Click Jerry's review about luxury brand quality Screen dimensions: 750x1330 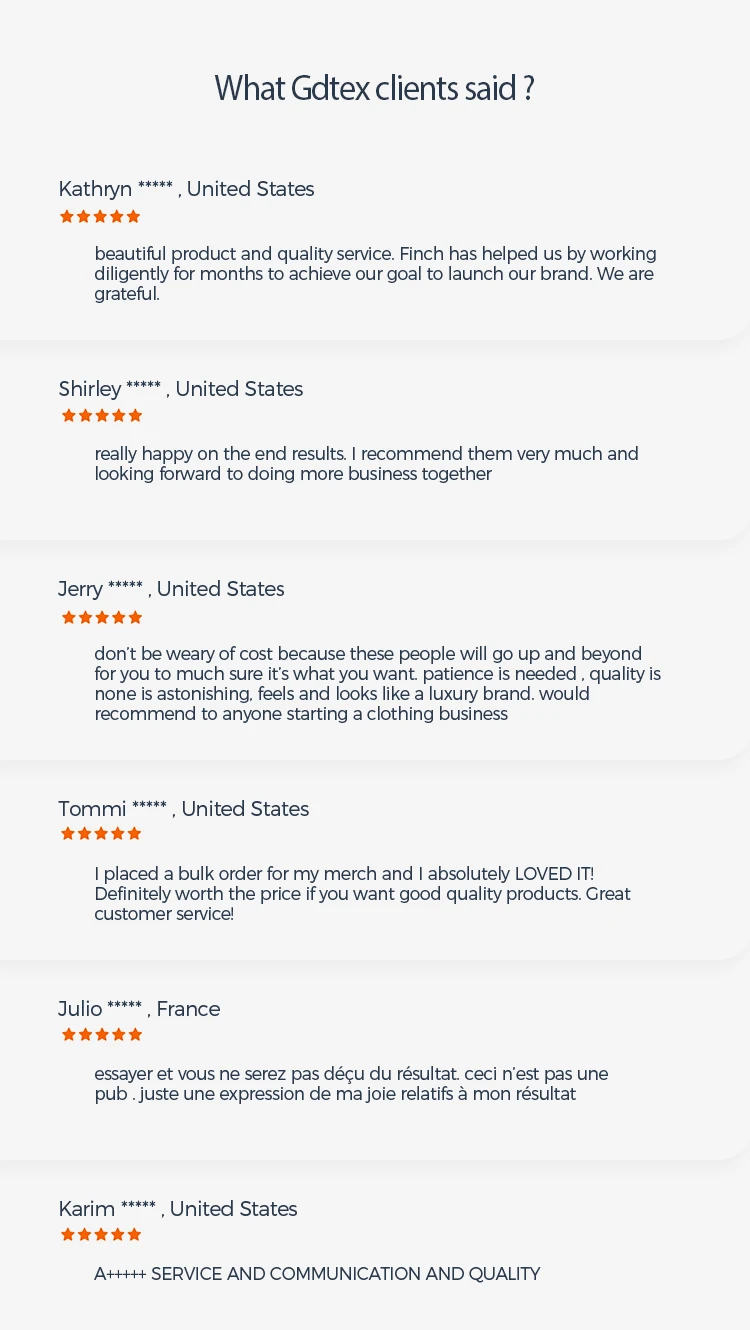click(377, 684)
